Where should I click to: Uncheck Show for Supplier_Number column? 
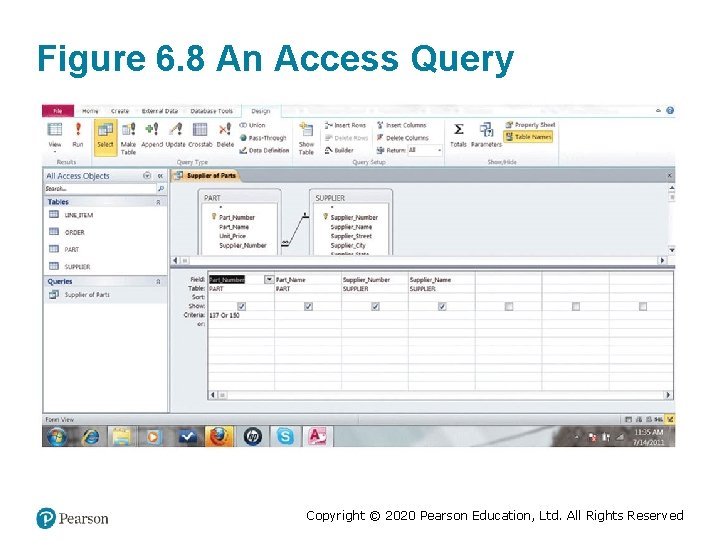(375, 306)
